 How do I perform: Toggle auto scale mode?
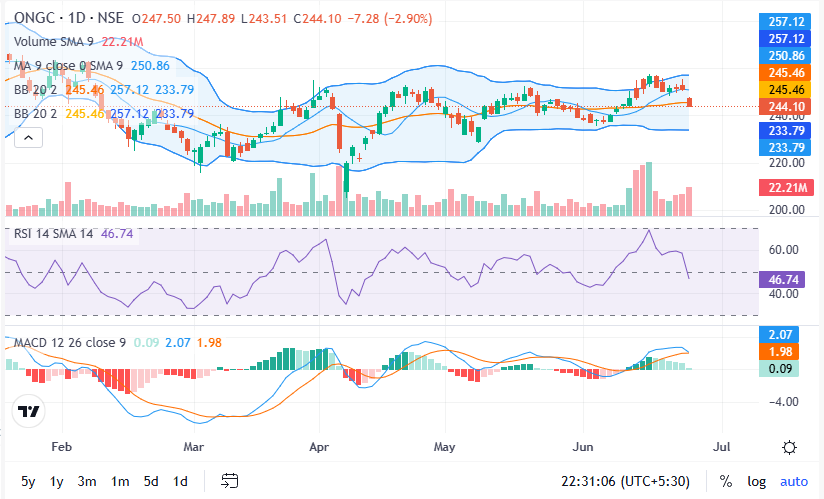pyautogui.click(x=794, y=481)
